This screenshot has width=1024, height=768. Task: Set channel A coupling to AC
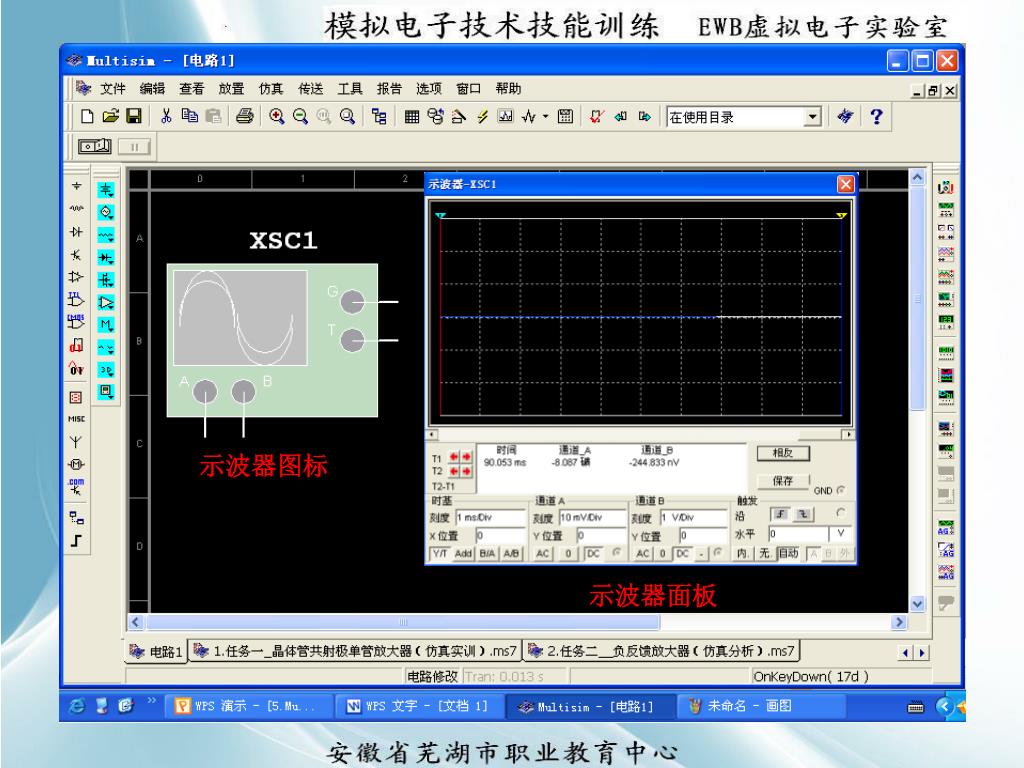[x=542, y=553]
